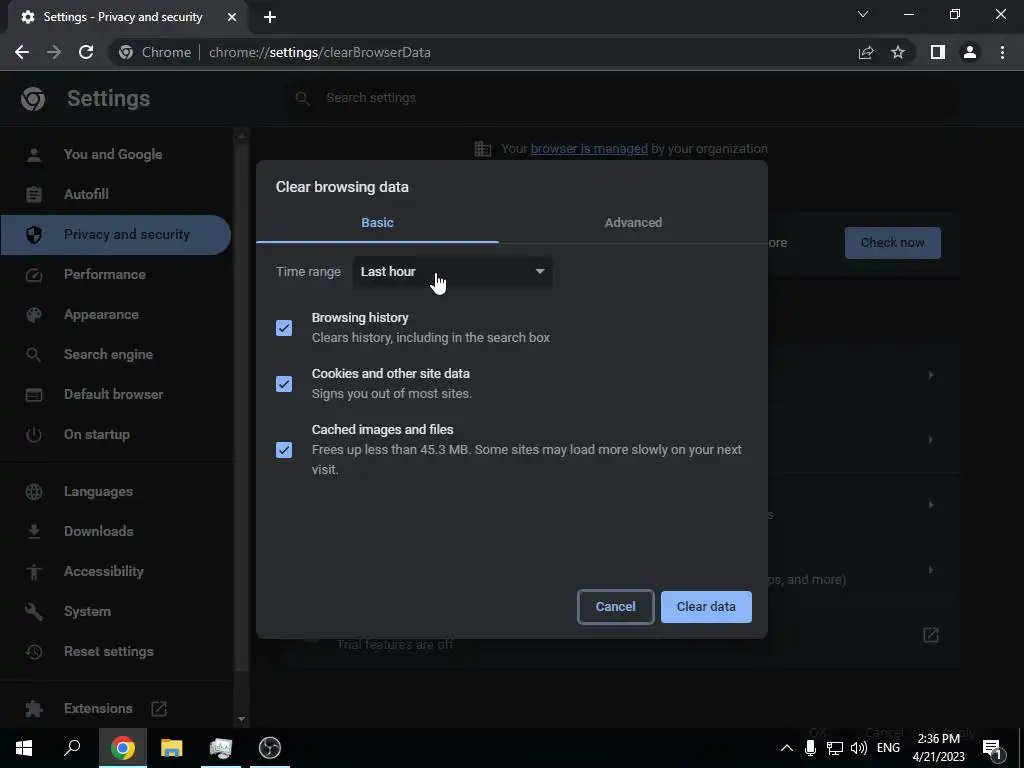This screenshot has width=1024, height=768.
Task: Open the Time range dropdown
Action: click(x=453, y=272)
